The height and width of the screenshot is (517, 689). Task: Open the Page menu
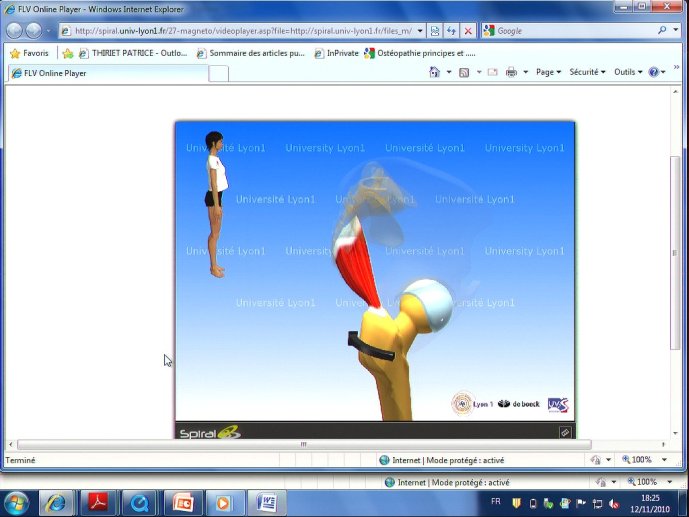coord(548,72)
